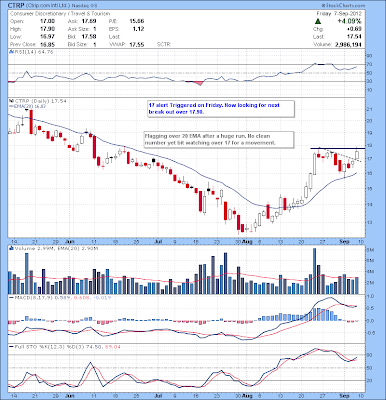386x400 pixels.
Task: Click the VWAP '17.55' value
Action: [136, 44]
